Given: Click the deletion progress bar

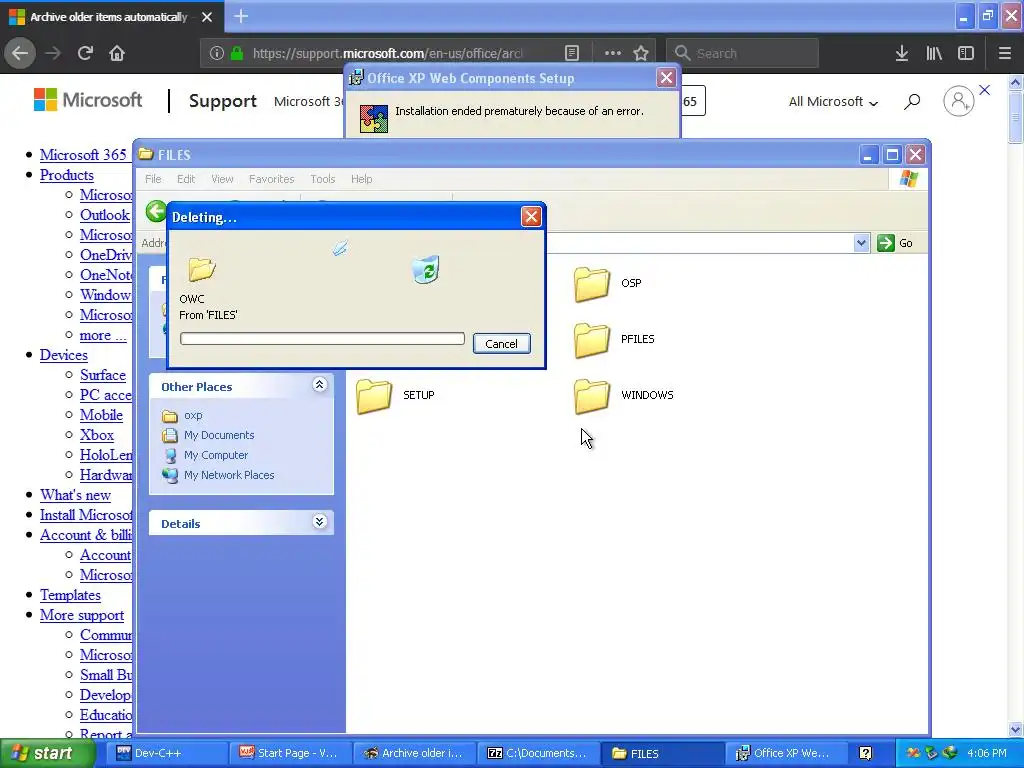Looking at the screenshot, I should (322, 338).
